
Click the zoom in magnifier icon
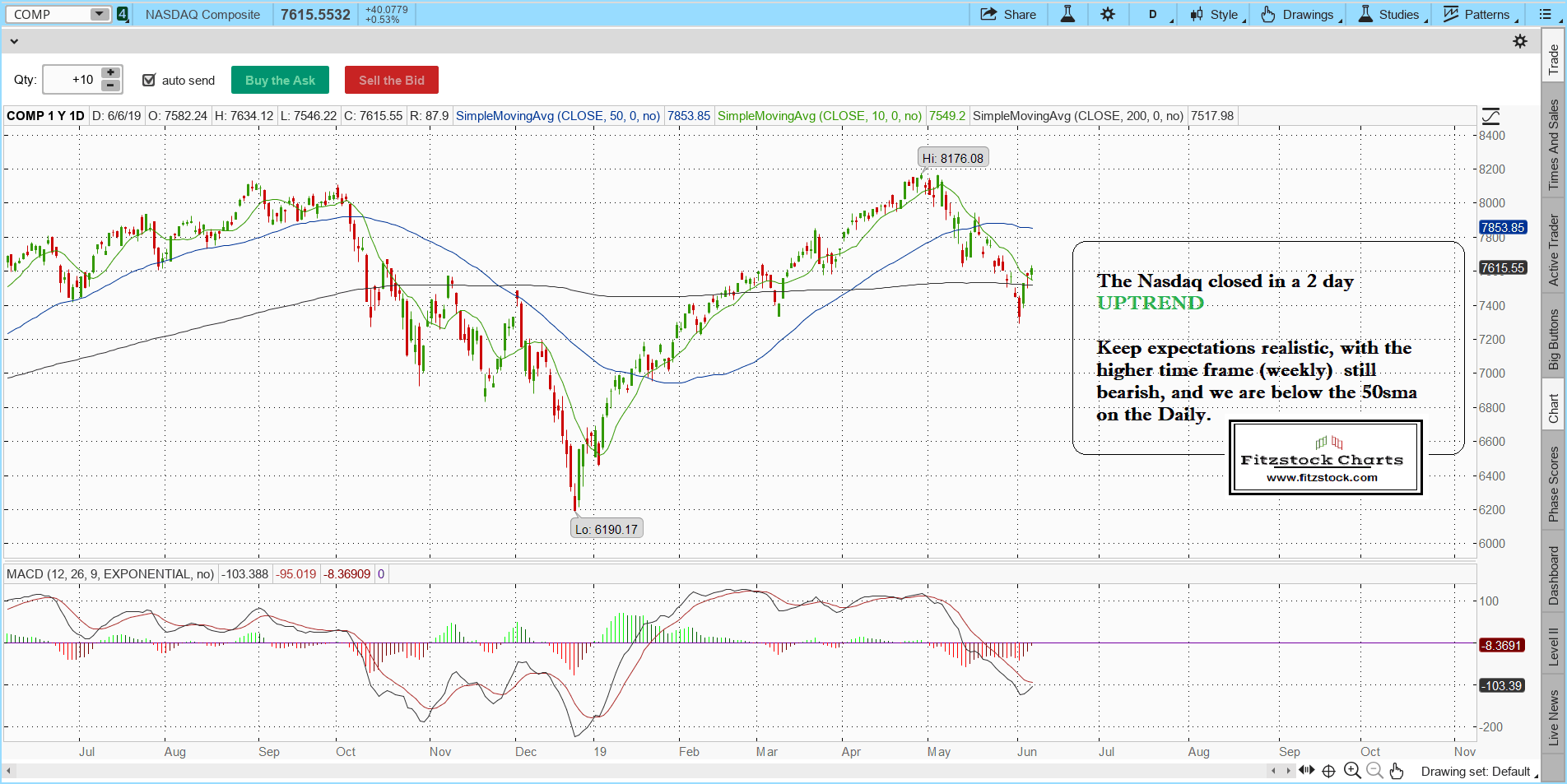(1351, 771)
